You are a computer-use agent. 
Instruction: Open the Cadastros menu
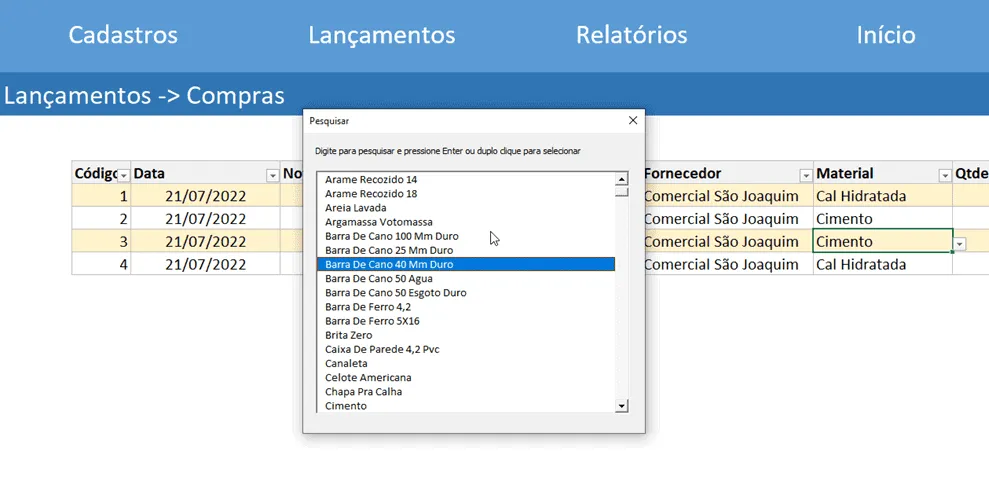click(123, 35)
